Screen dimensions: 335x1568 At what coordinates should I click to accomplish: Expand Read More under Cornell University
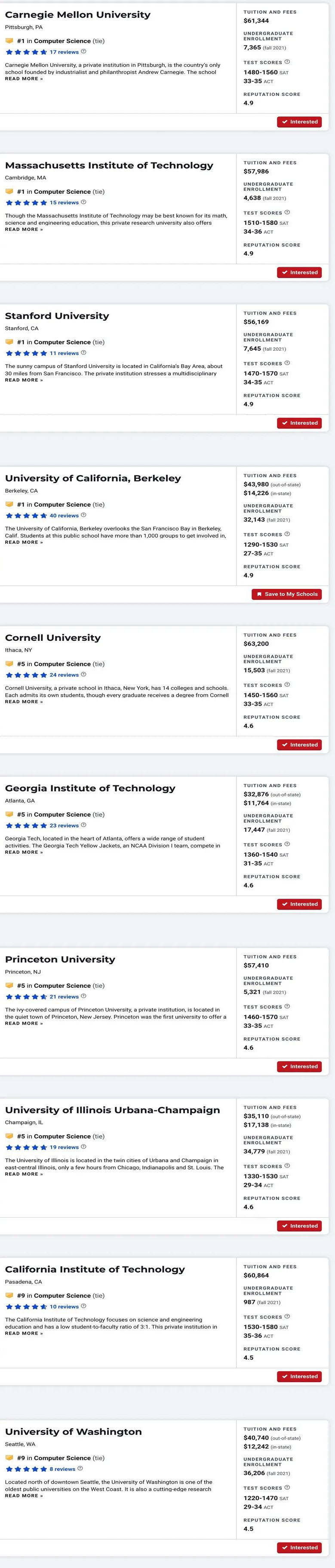(24, 702)
